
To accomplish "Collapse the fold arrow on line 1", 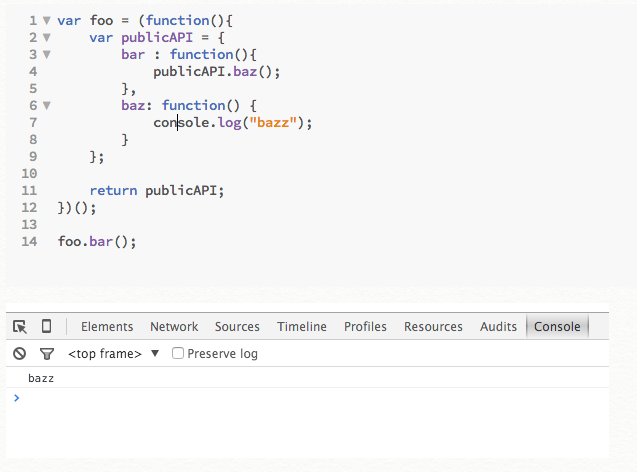I will 47,20.
